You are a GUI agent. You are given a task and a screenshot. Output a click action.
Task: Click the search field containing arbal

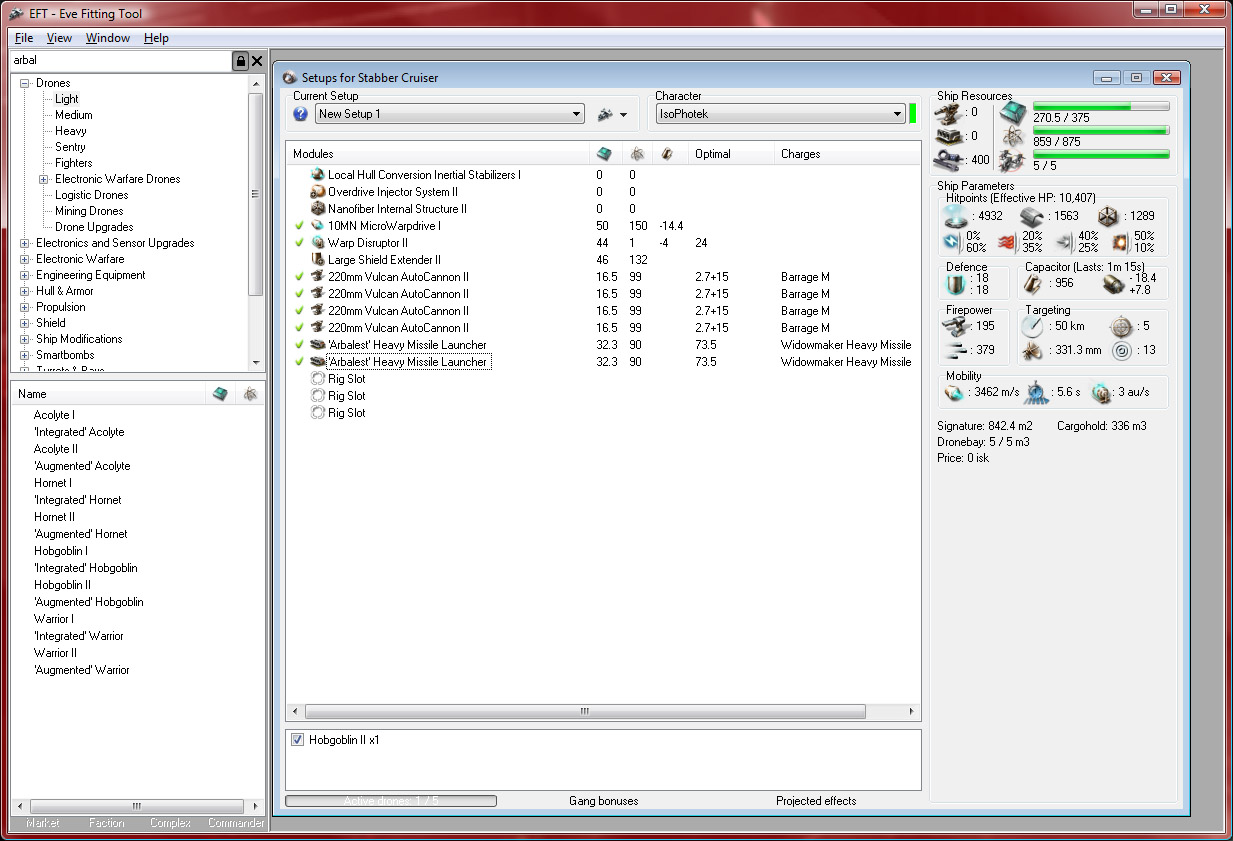121,61
